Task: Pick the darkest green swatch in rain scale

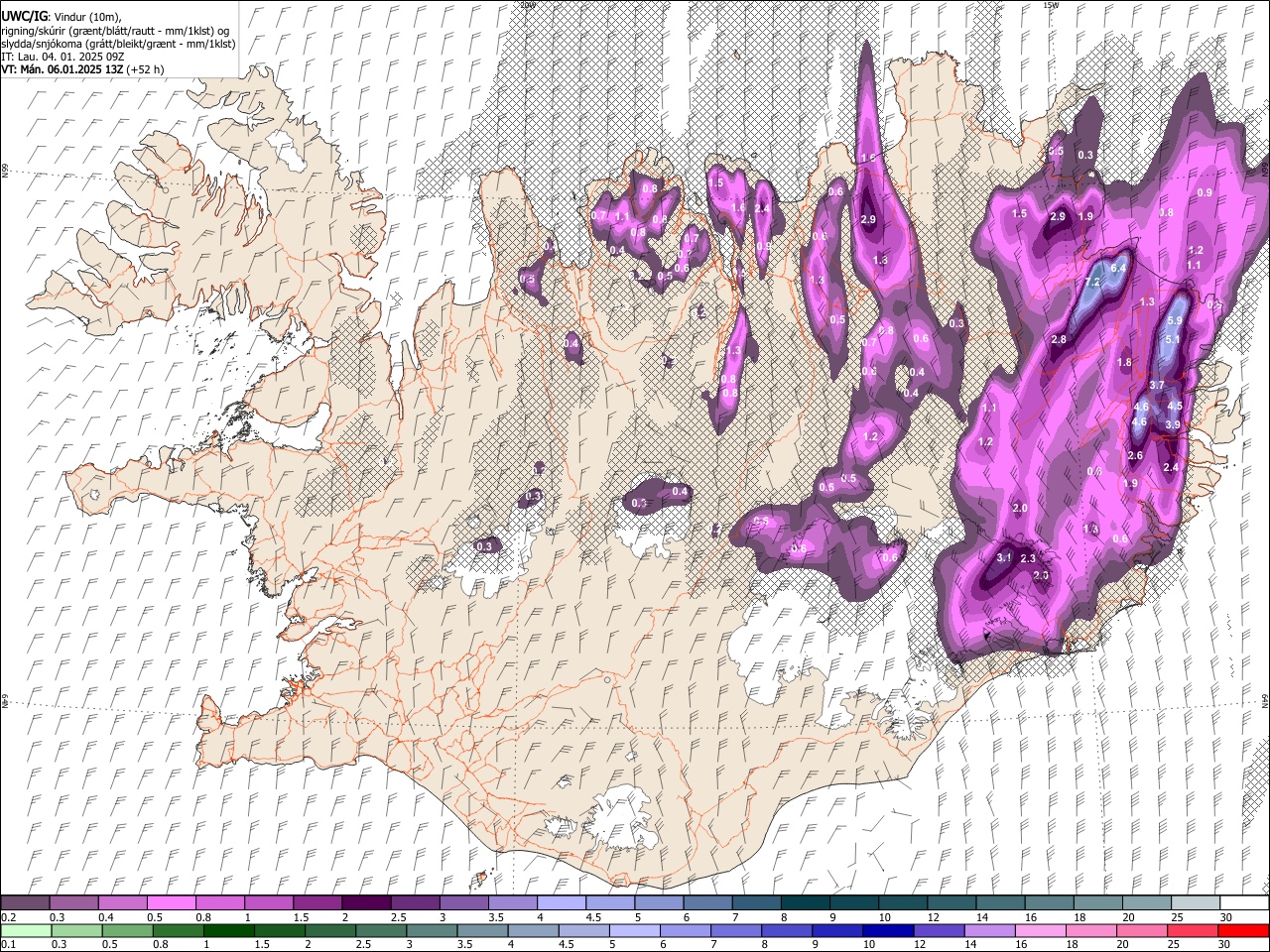Action: pyautogui.click(x=228, y=930)
